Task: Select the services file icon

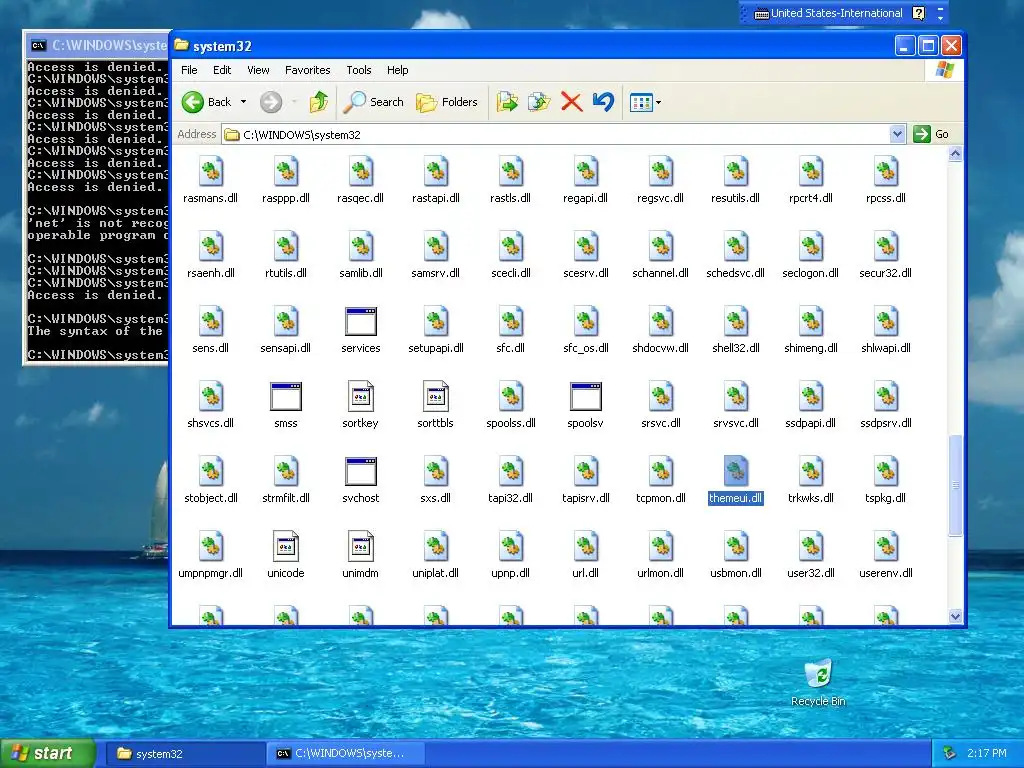Action: tap(360, 321)
